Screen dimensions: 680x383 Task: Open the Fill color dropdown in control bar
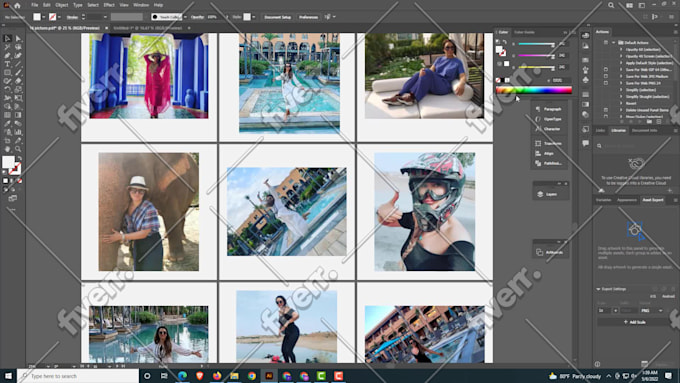point(44,17)
